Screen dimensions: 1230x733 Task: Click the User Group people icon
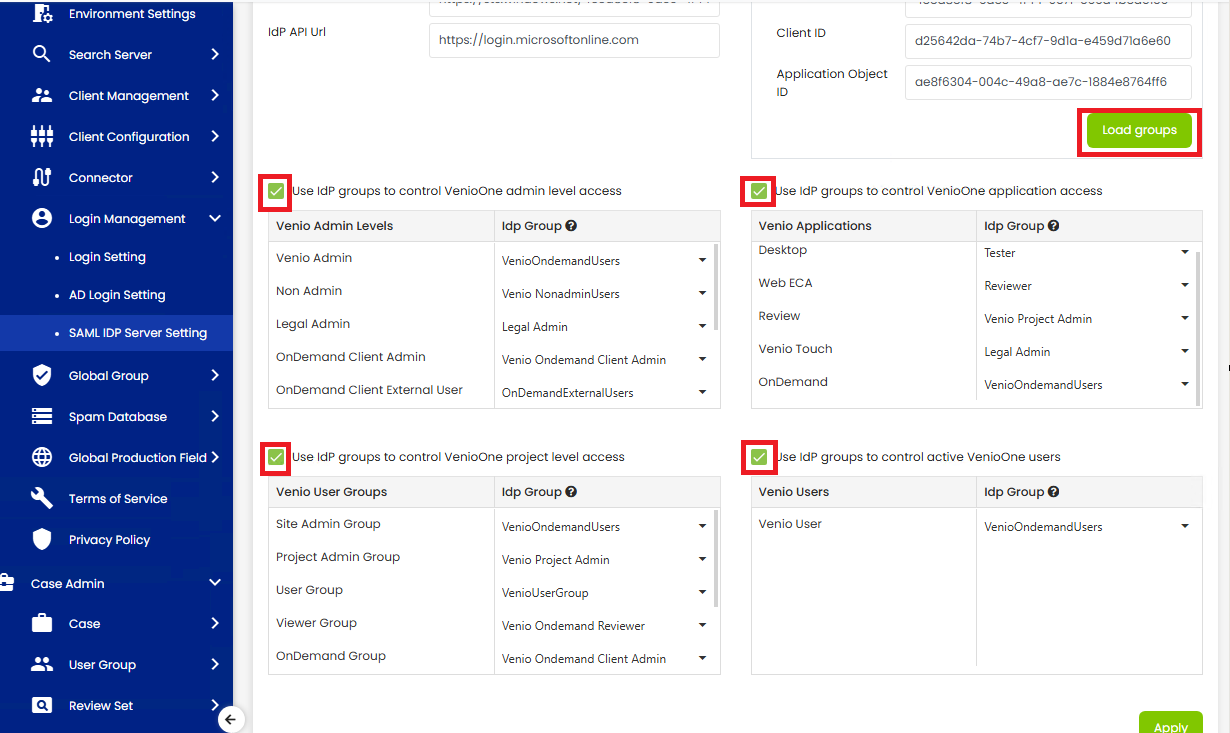tap(42, 664)
